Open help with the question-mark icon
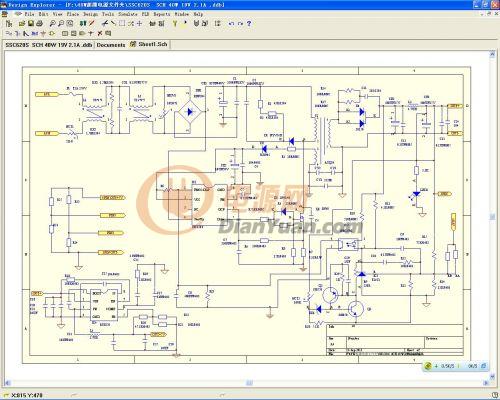Viewport: 500px width, 400px height. [249, 23]
